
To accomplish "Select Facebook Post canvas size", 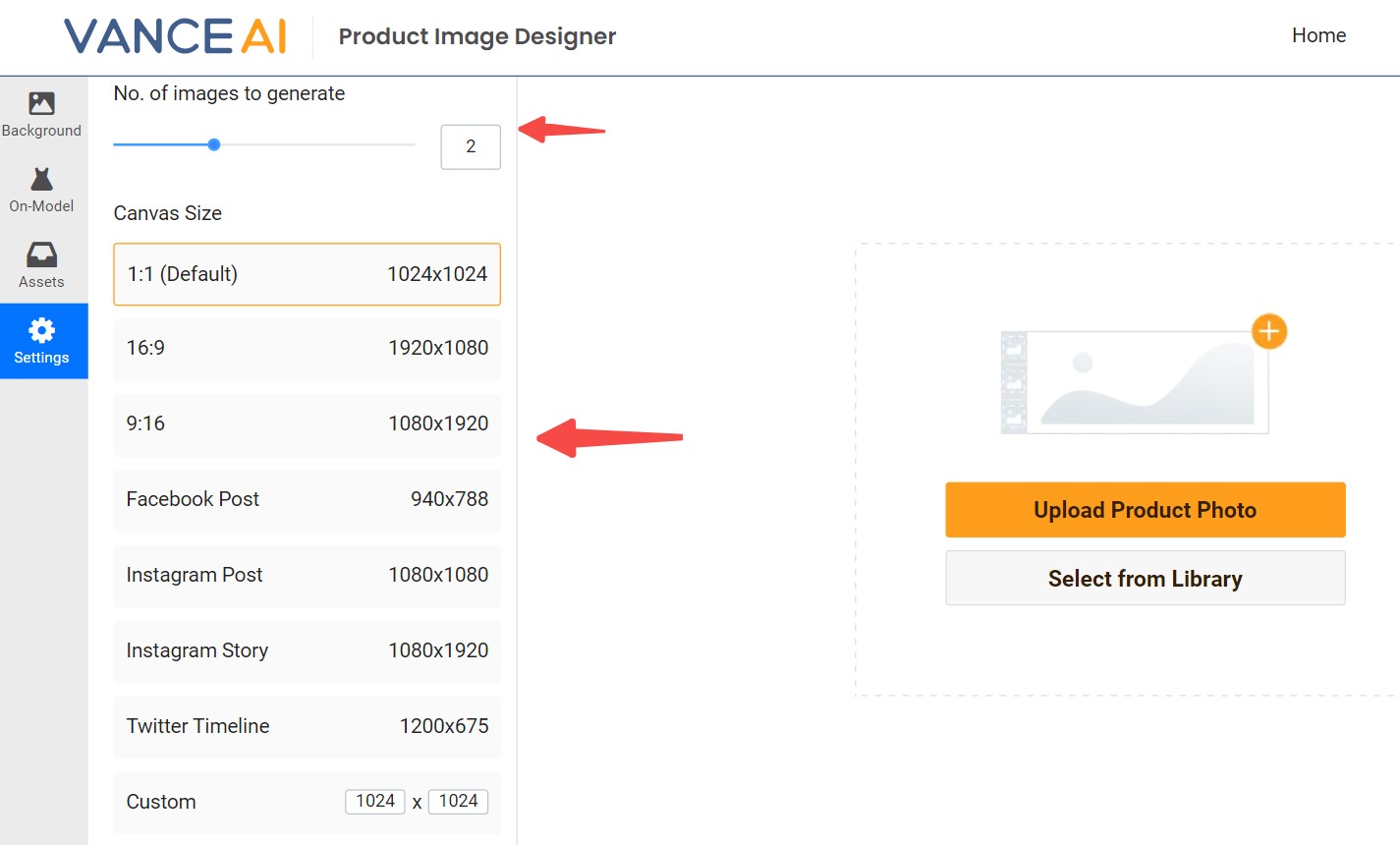I will 307,499.
